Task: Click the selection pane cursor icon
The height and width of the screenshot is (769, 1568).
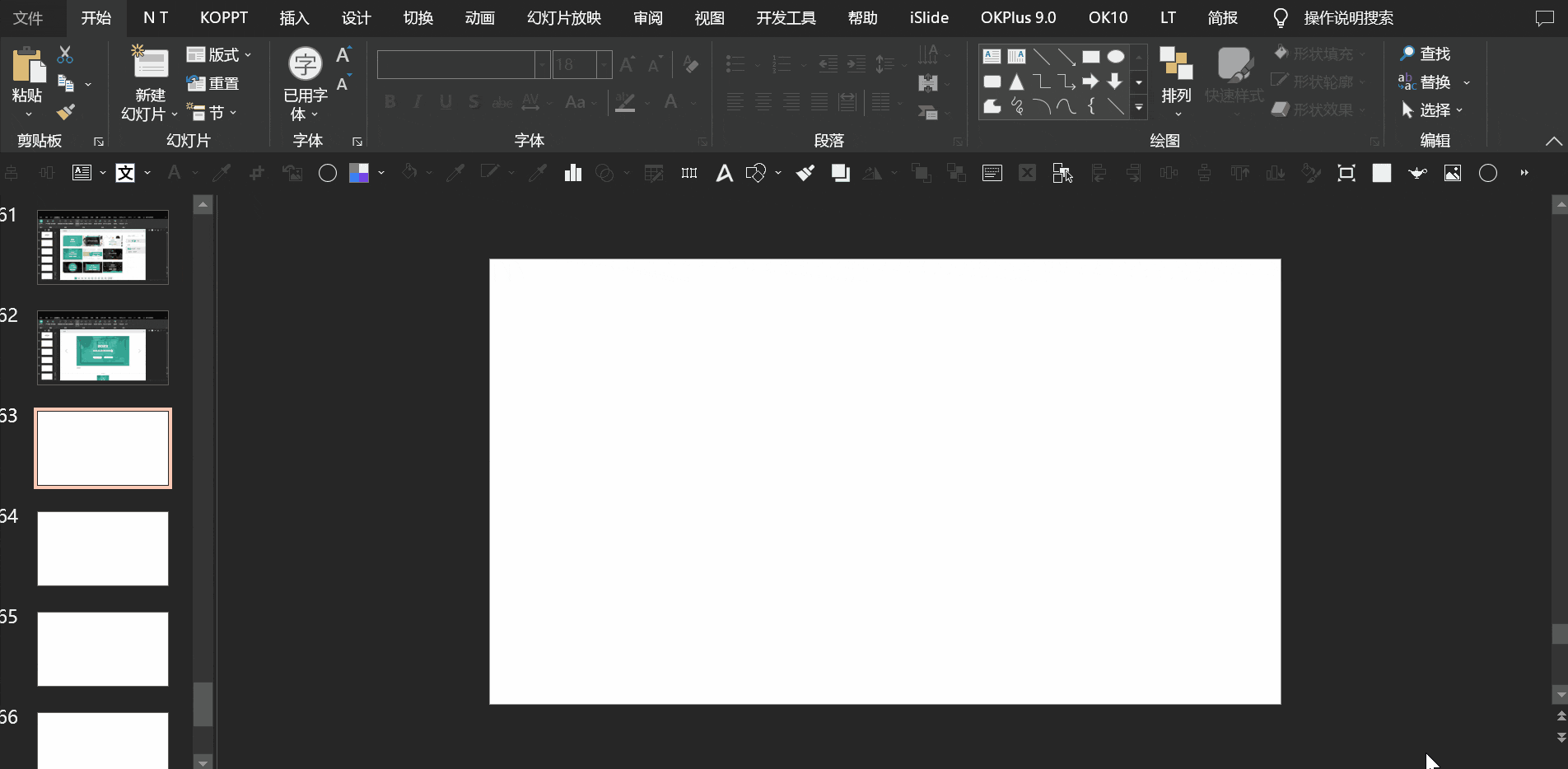Action: tap(1062, 173)
